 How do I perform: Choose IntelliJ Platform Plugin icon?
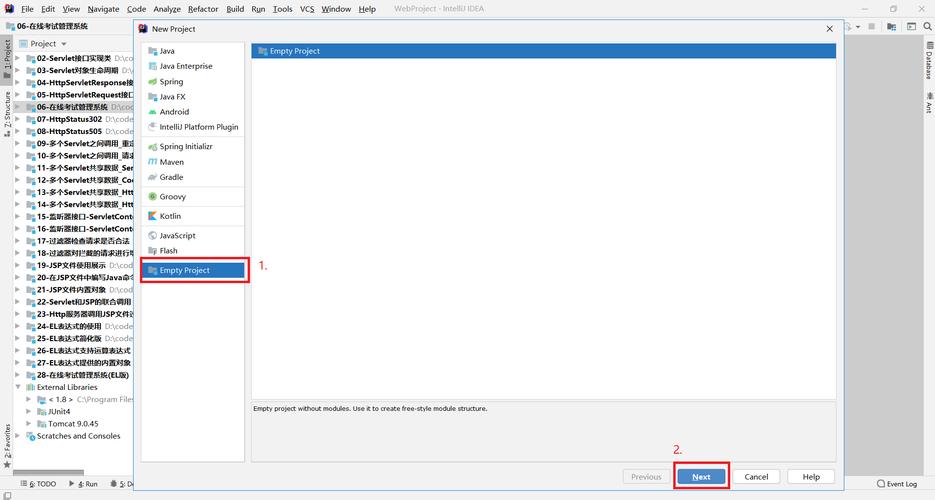(x=153, y=127)
